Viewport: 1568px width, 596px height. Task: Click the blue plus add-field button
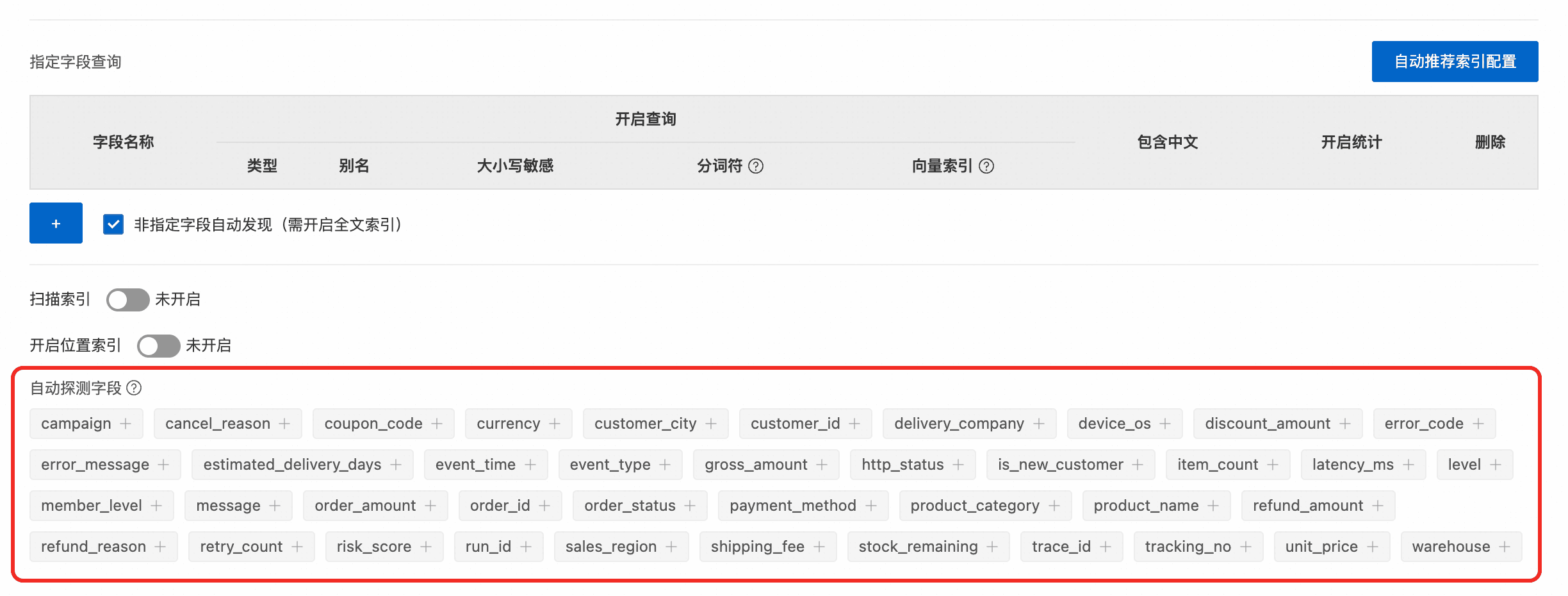tap(56, 223)
